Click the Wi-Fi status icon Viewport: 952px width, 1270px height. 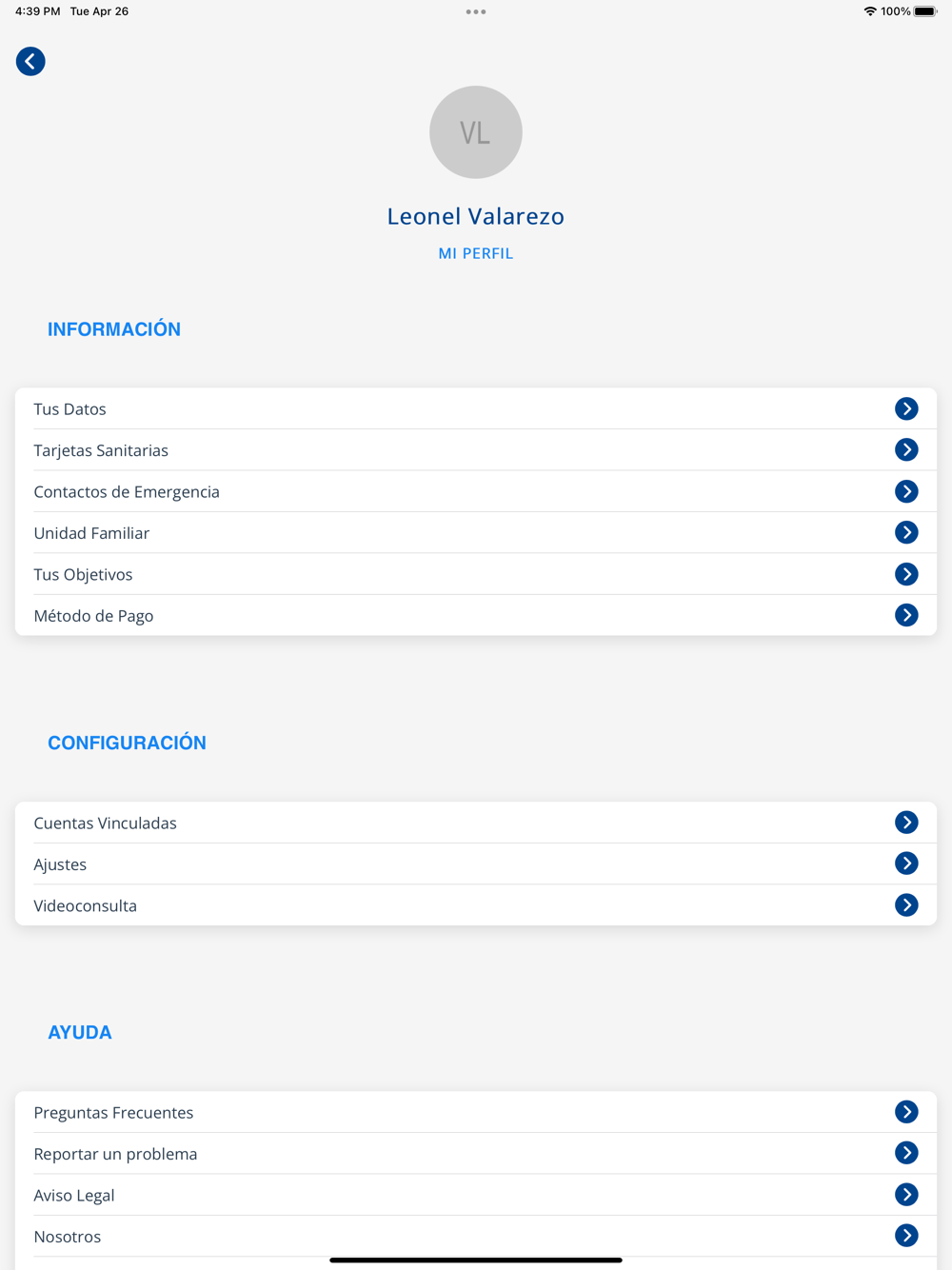pyautogui.click(x=870, y=11)
